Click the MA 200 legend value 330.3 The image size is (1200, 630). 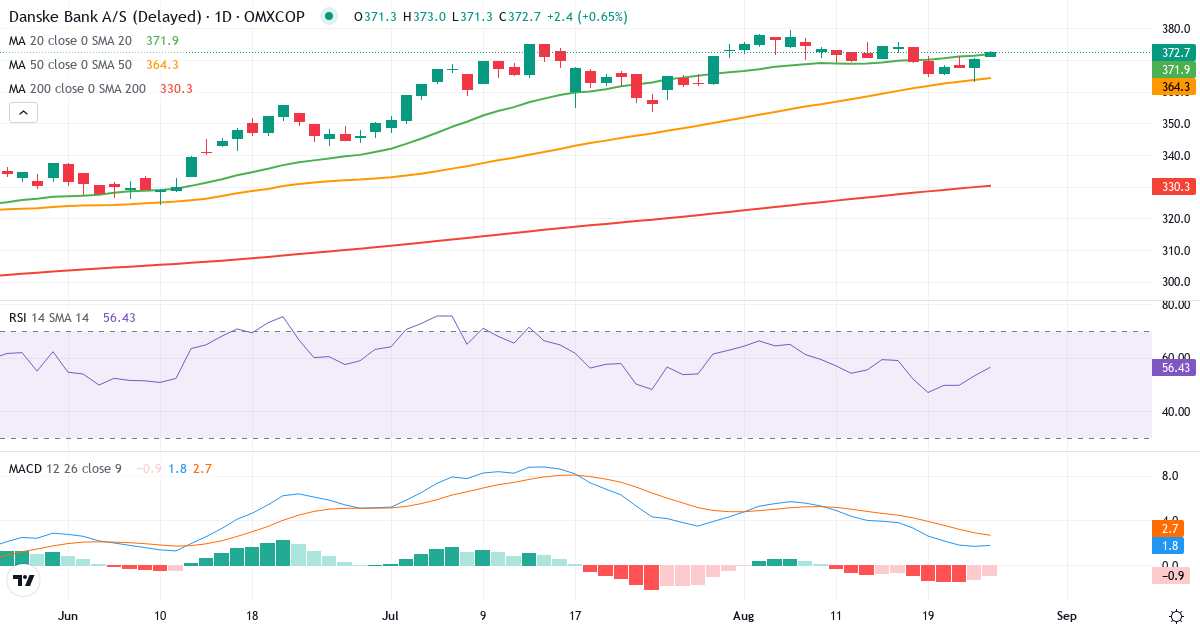click(x=176, y=88)
